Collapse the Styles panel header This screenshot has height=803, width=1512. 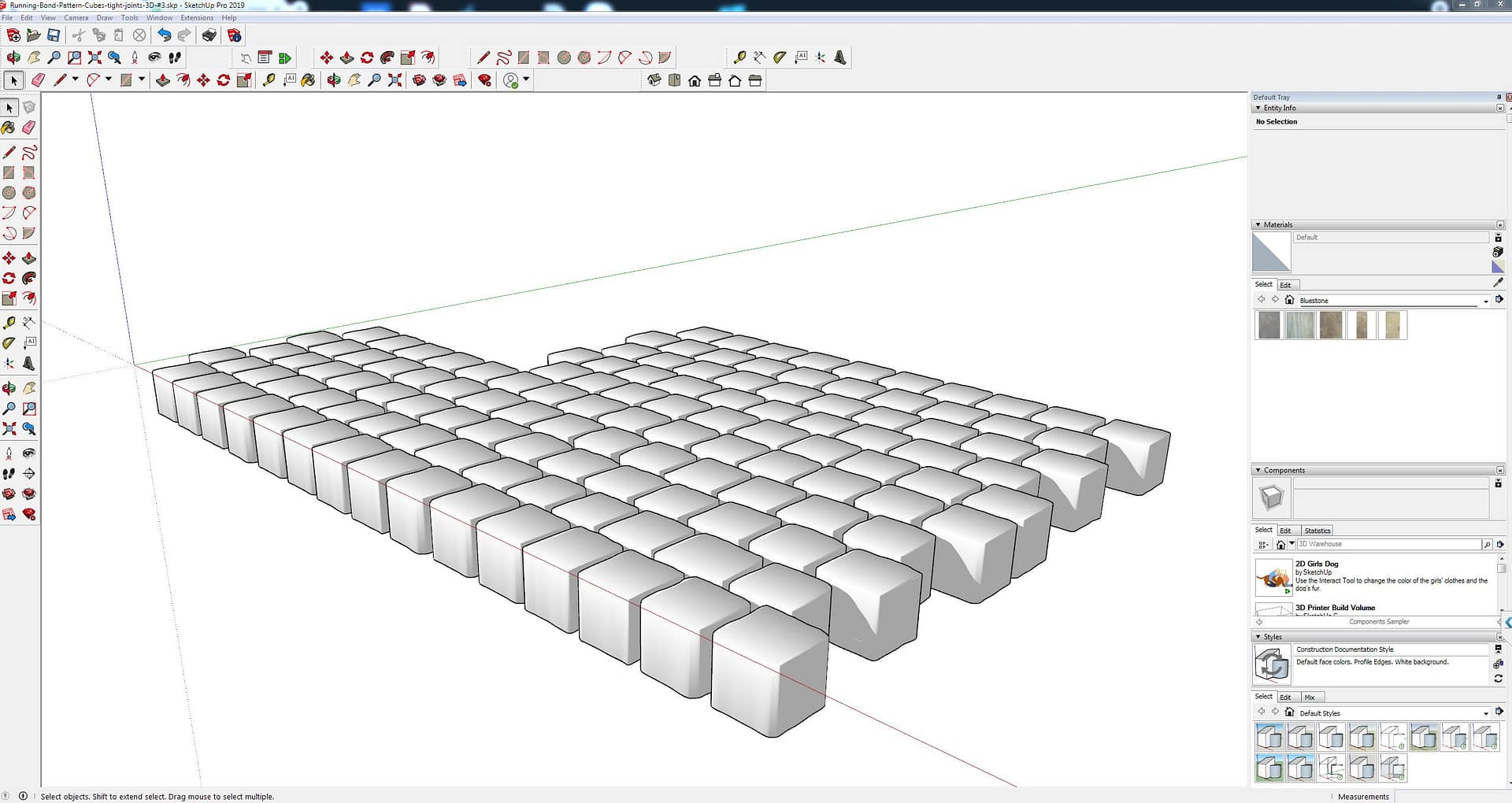[x=1258, y=637]
